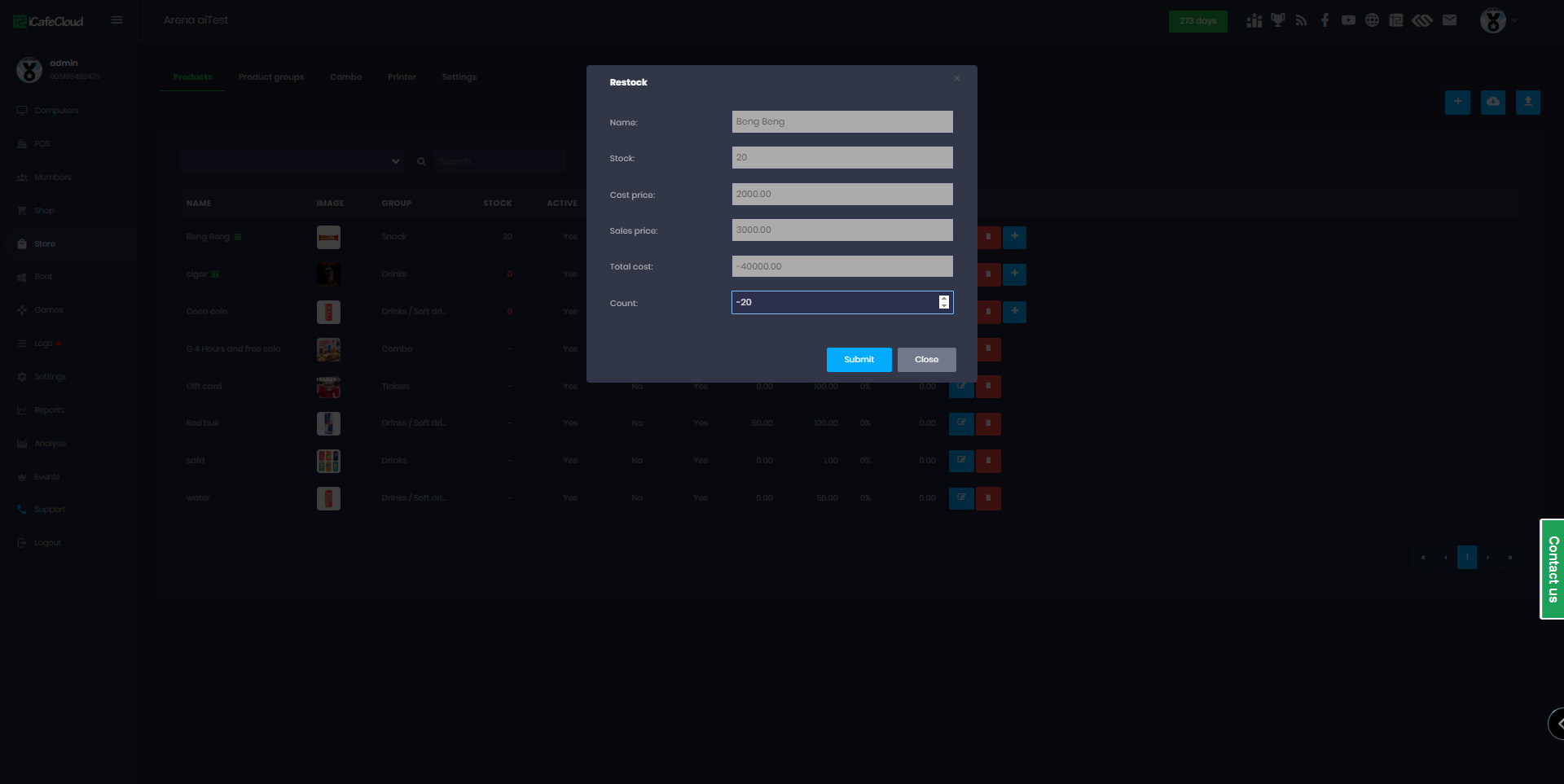
Task: Select Members from the sidebar
Action: (x=51, y=177)
